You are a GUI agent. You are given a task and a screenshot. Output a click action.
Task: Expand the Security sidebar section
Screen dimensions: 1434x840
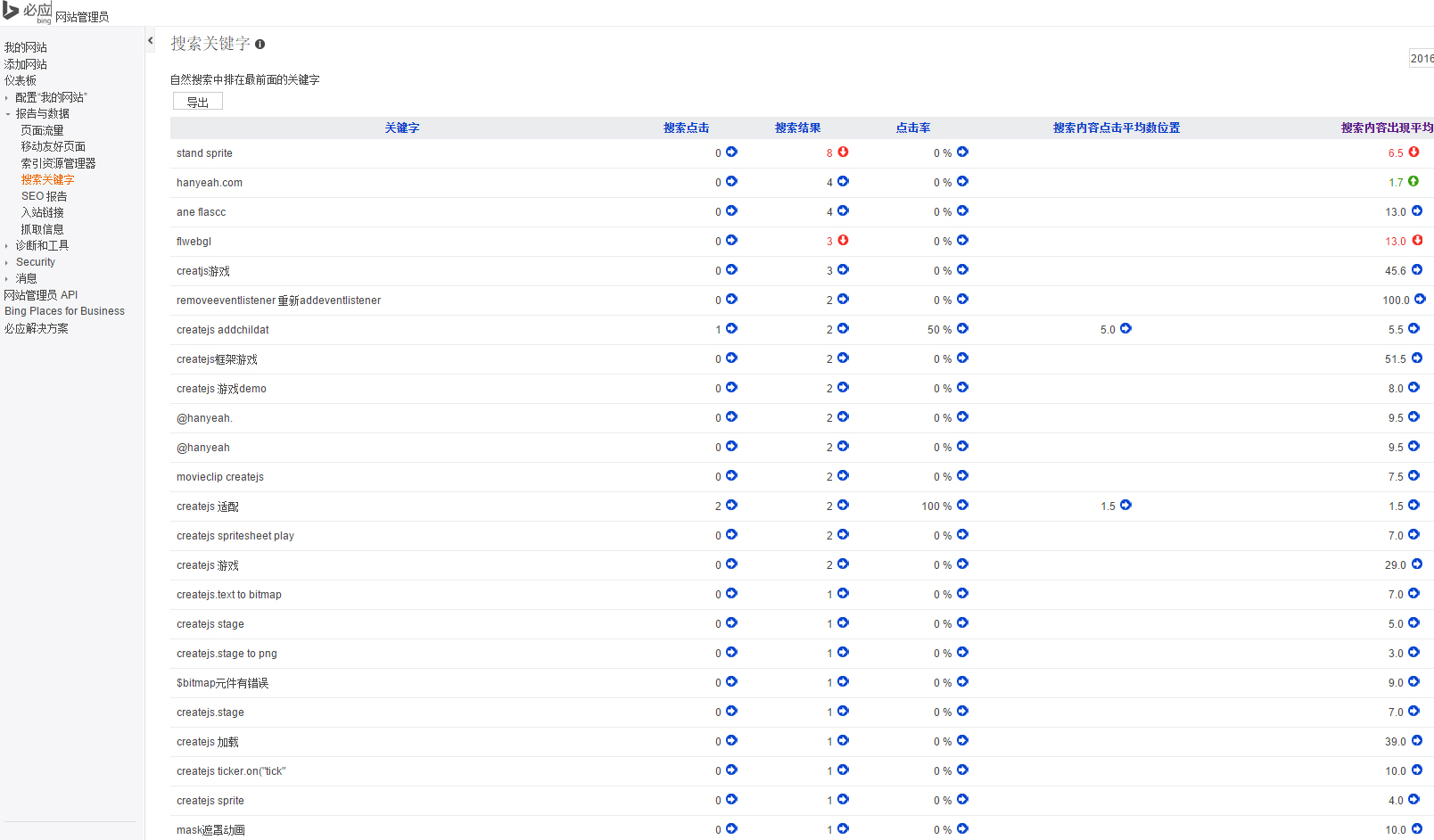click(7, 262)
